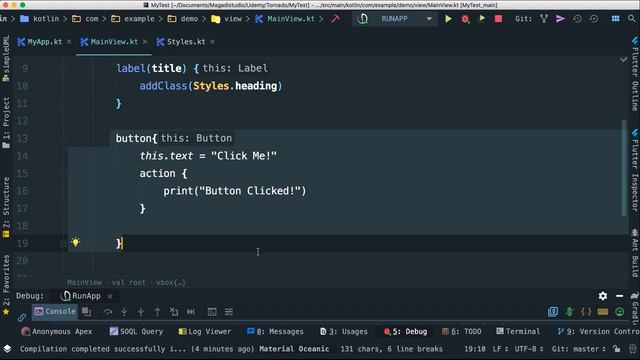Click the layout icon next to Console

click(x=86, y=312)
